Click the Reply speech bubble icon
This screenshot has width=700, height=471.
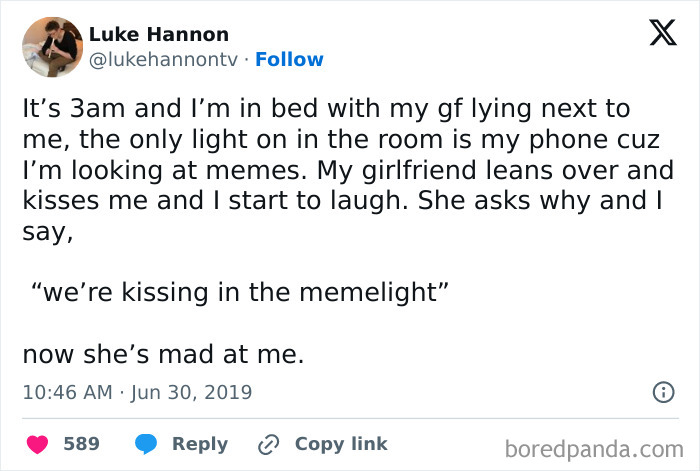click(x=146, y=443)
